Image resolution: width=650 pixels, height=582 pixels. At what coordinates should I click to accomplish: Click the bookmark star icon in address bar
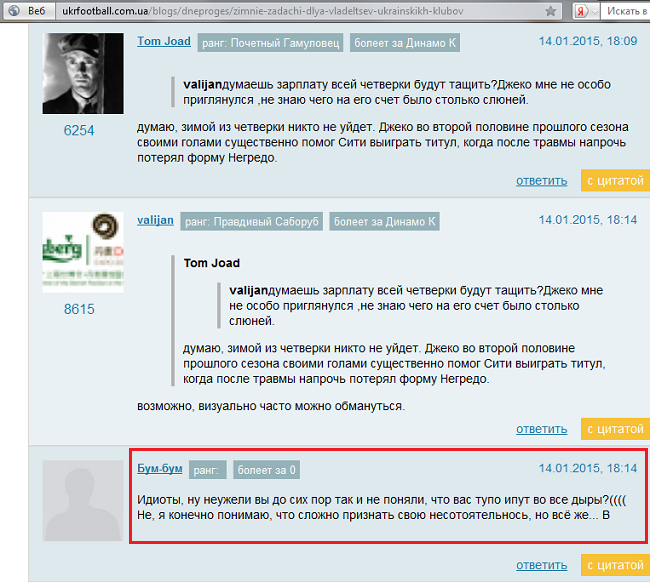click(551, 11)
